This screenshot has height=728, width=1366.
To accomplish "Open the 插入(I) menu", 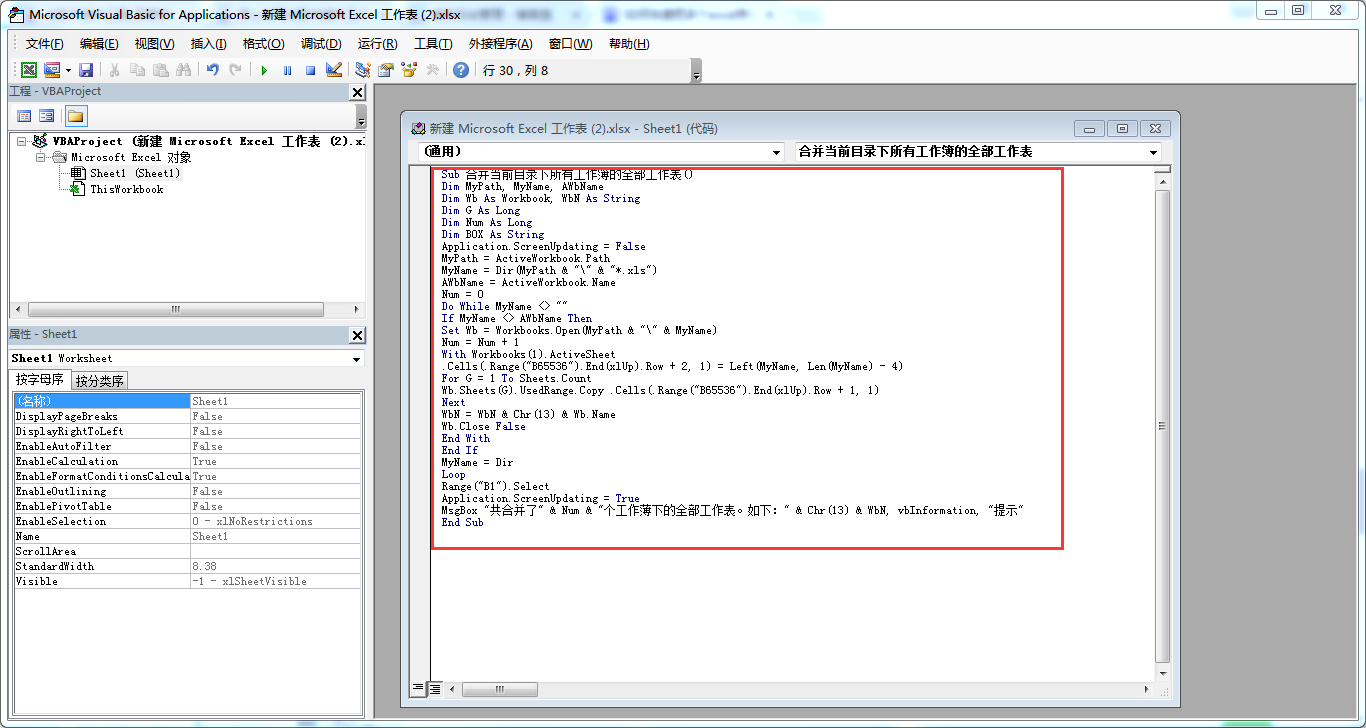I will 208,44.
